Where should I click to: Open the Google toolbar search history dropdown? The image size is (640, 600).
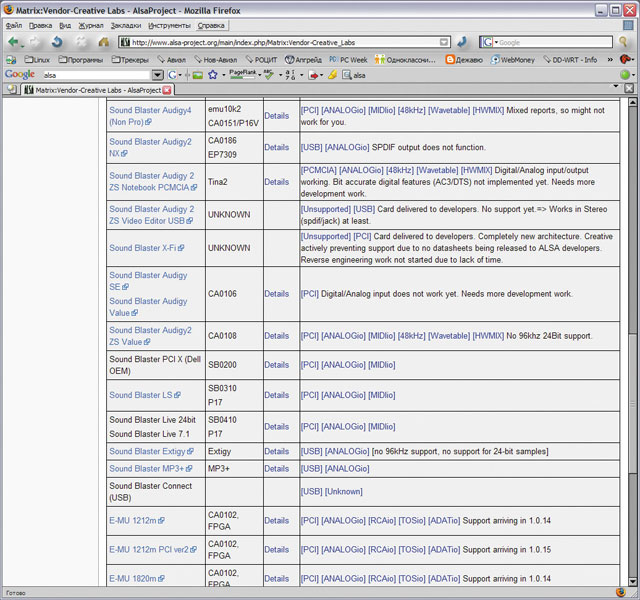[x=157, y=75]
